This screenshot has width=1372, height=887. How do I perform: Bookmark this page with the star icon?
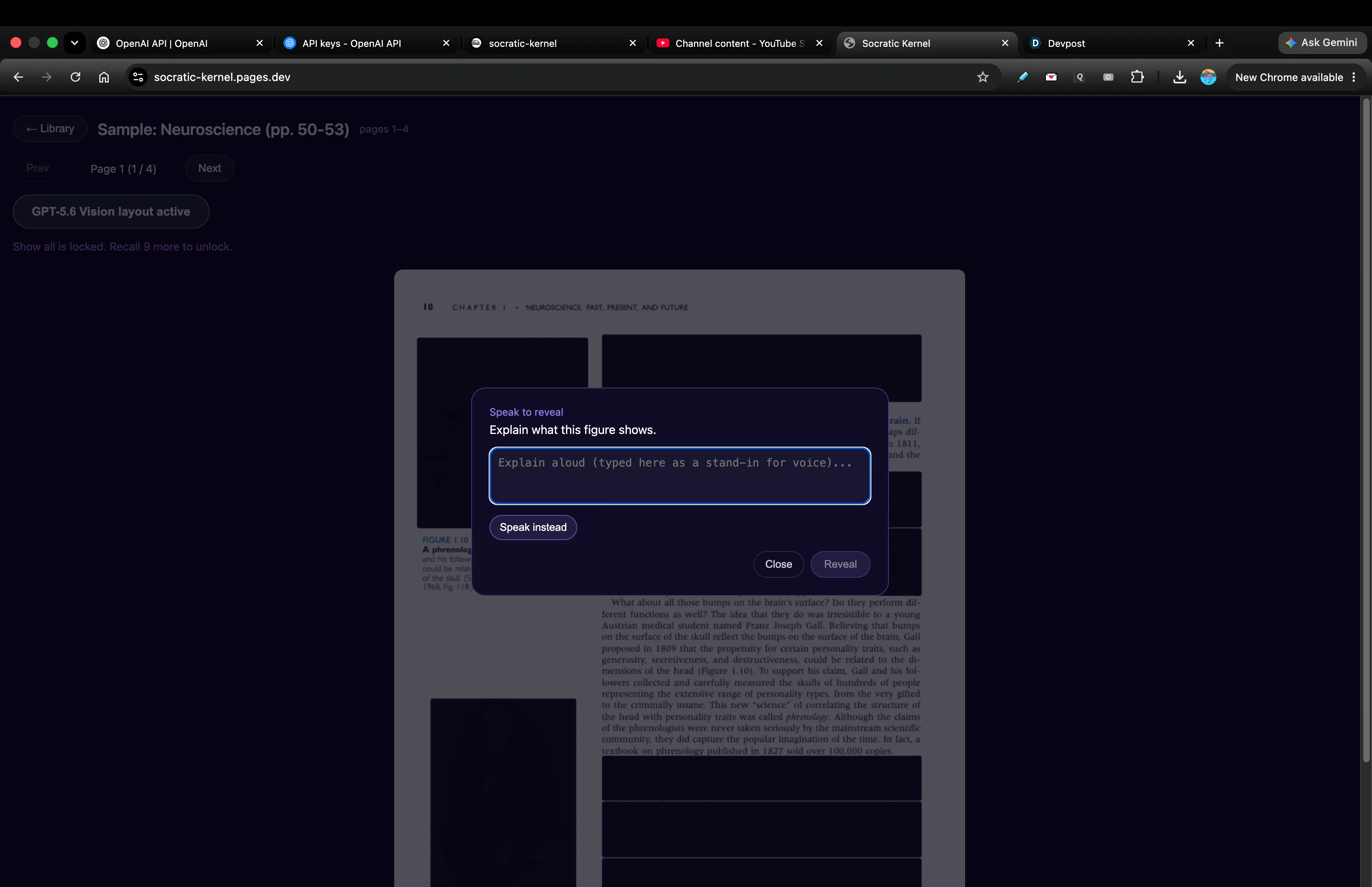[983, 77]
